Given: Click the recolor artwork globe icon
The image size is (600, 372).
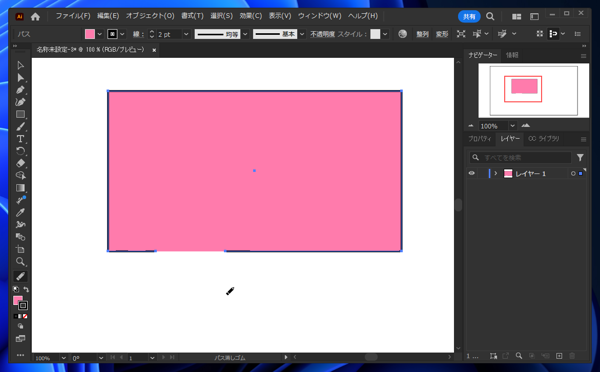Looking at the screenshot, I should coord(402,34).
